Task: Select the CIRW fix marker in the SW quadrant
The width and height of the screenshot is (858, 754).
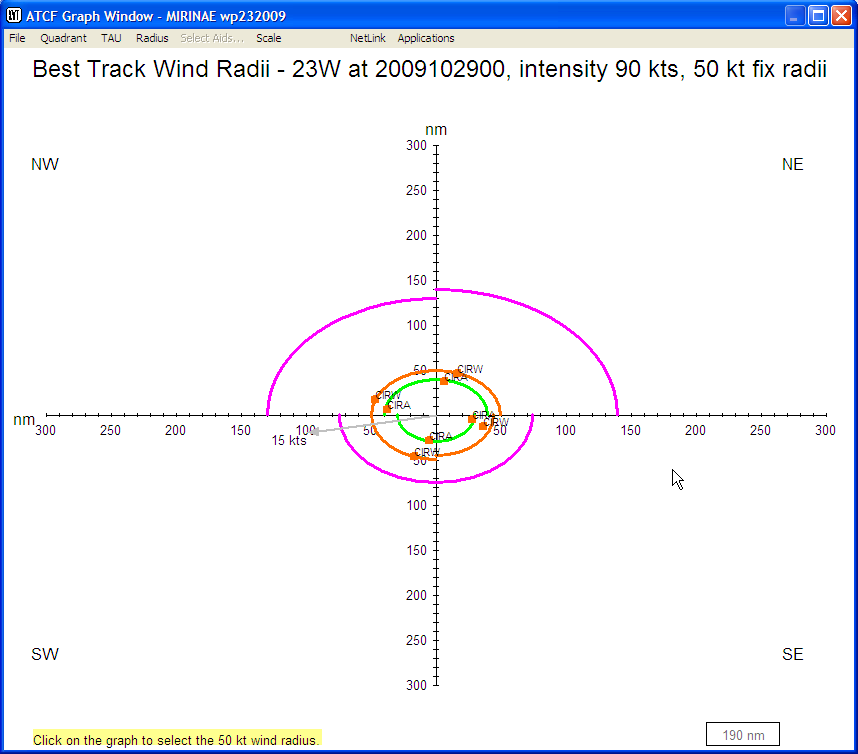Action: pos(413,456)
